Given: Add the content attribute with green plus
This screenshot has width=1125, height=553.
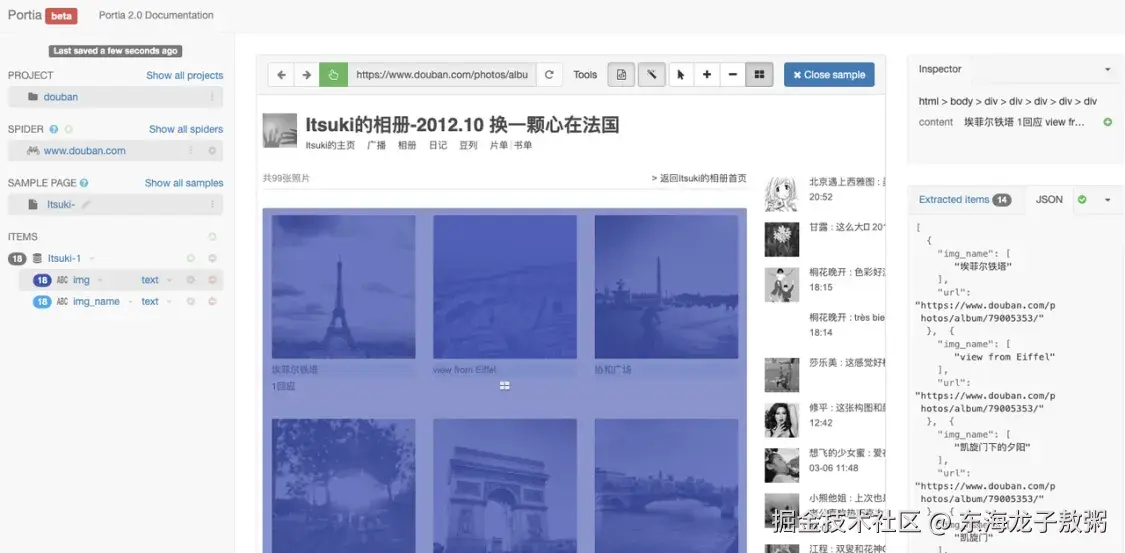Looking at the screenshot, I should tap(1108, 123).
